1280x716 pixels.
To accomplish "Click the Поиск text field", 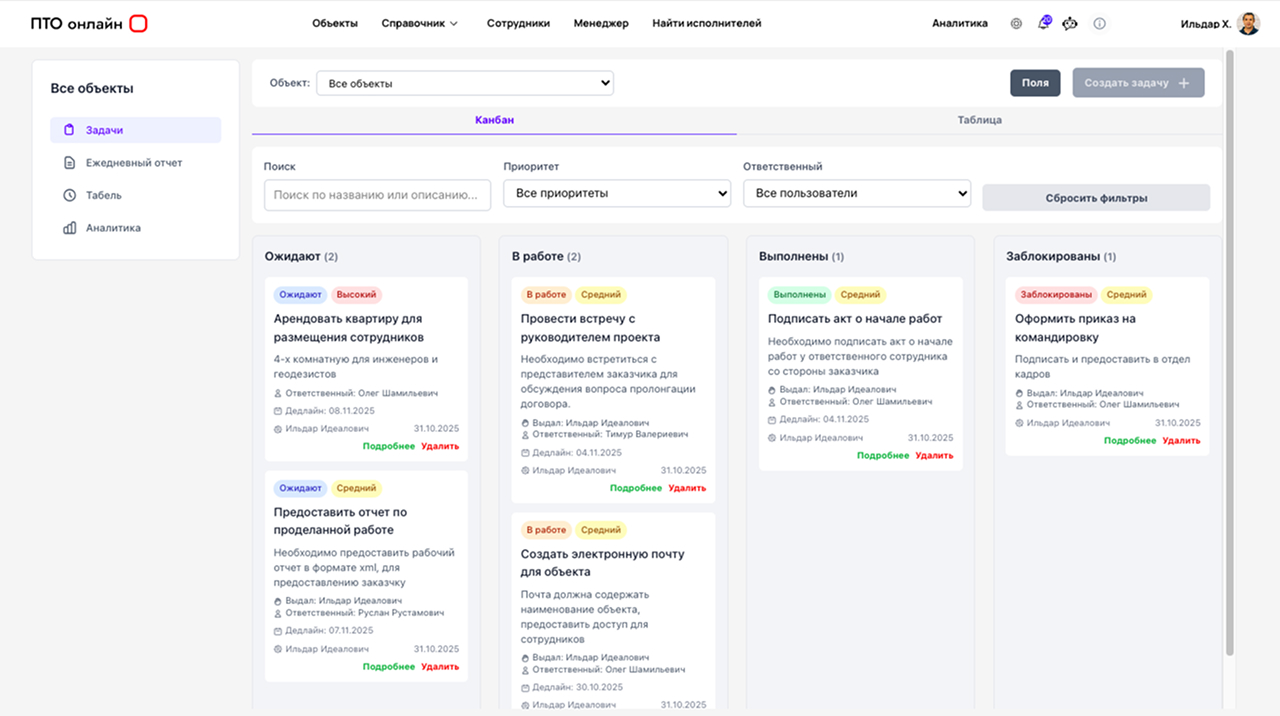I will pyautogui.click(x=377, y=195).
